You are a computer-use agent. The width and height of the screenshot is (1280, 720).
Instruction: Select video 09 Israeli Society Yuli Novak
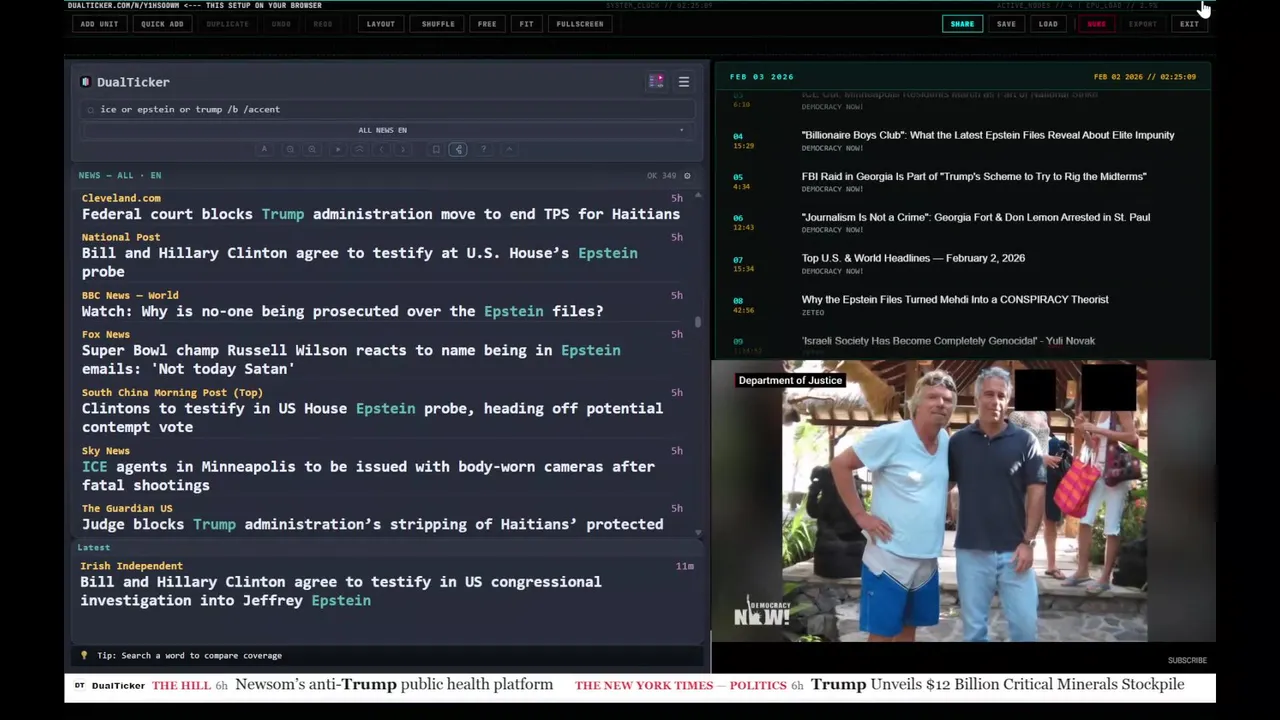coord(948,341)
